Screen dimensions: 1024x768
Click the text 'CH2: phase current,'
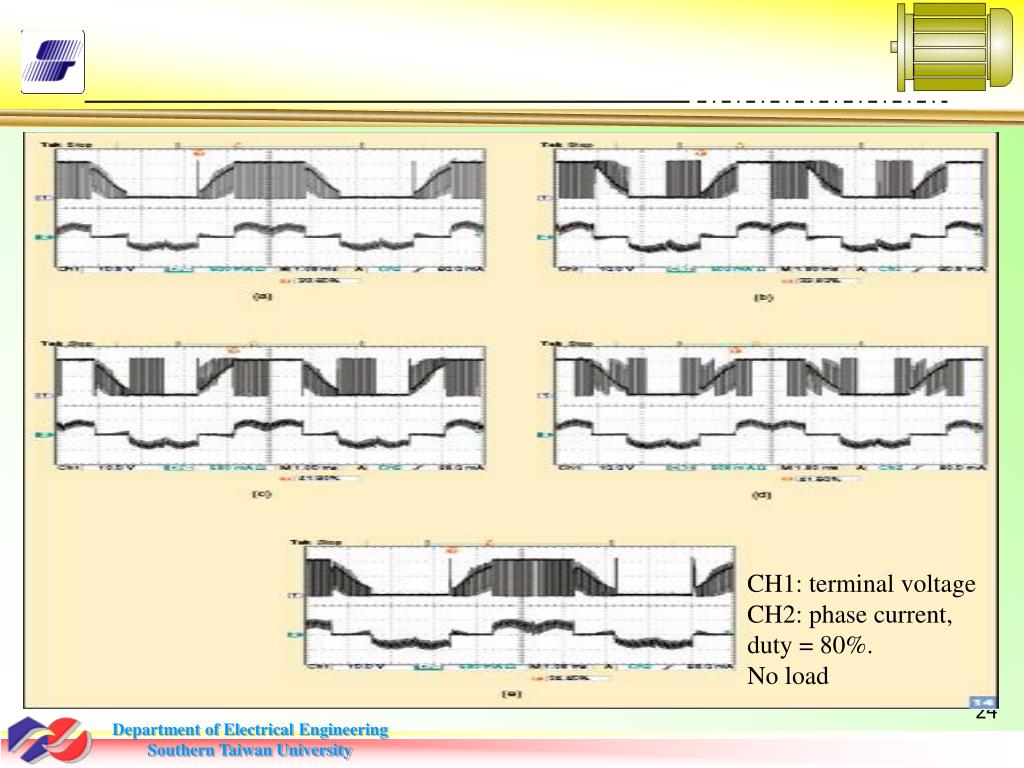pyautogui.click(x=850, y=615)
